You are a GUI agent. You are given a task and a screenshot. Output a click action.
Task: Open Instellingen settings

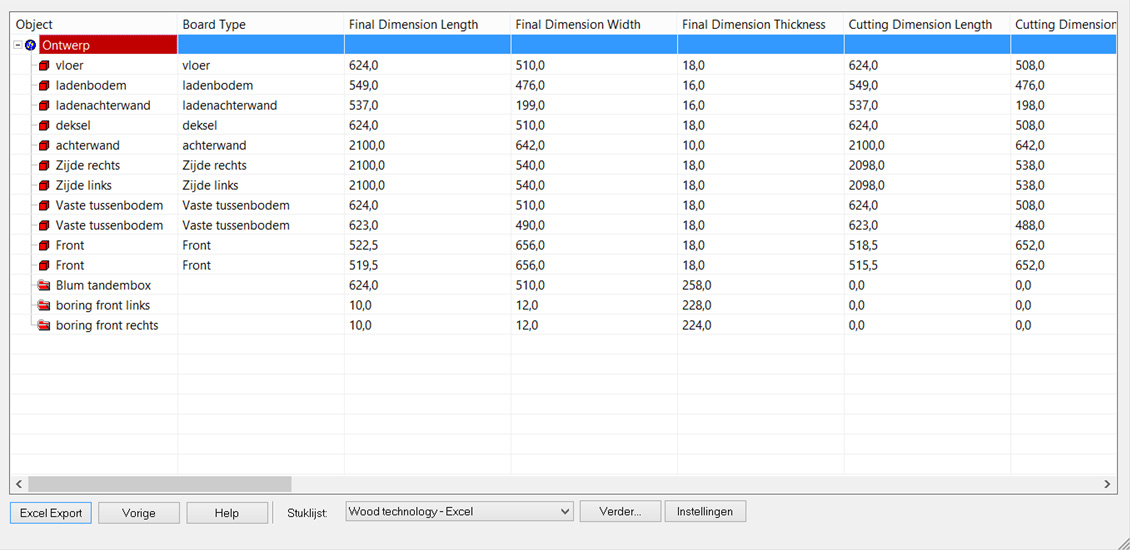tap(705, 512)
